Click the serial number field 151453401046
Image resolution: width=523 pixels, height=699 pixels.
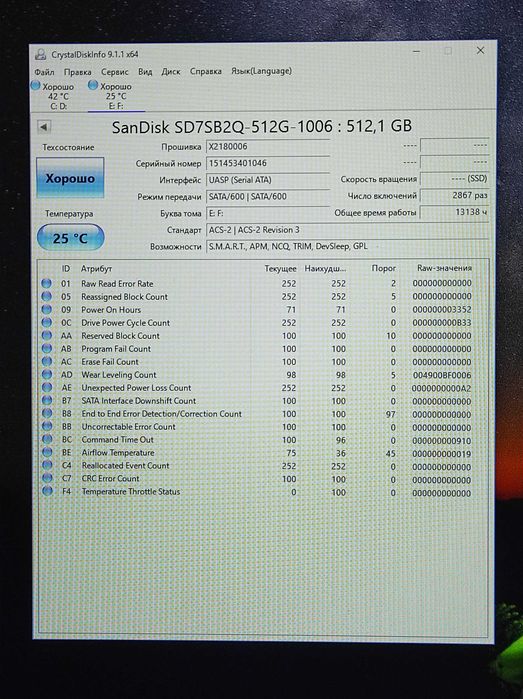click(x=268, y=163)
